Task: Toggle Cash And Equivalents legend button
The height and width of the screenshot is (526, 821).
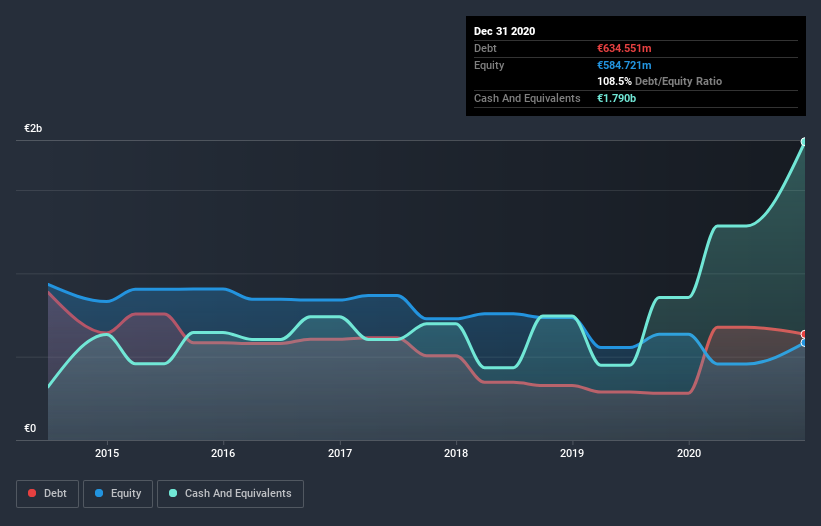Action: [230, 494]
